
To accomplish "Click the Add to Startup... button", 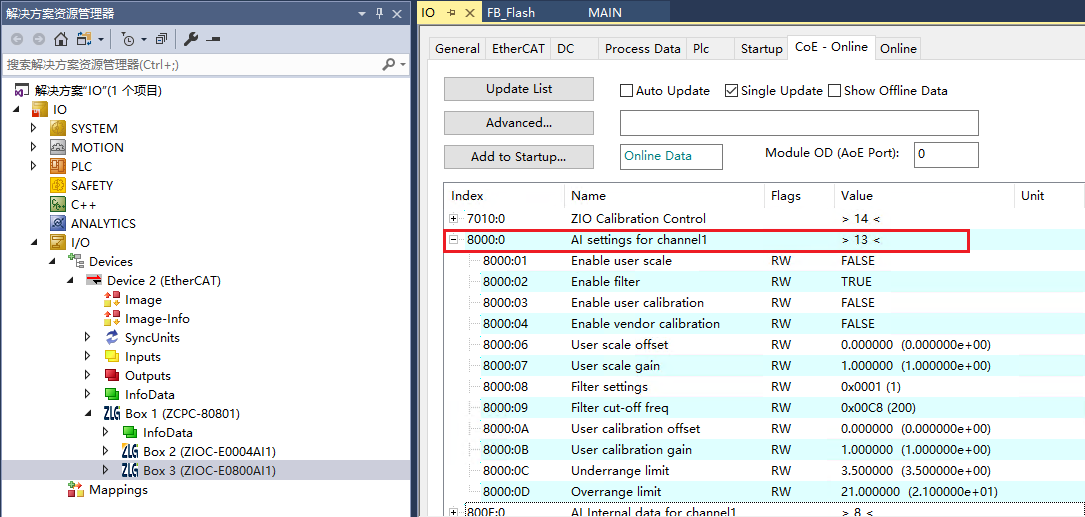I will 519,157.
